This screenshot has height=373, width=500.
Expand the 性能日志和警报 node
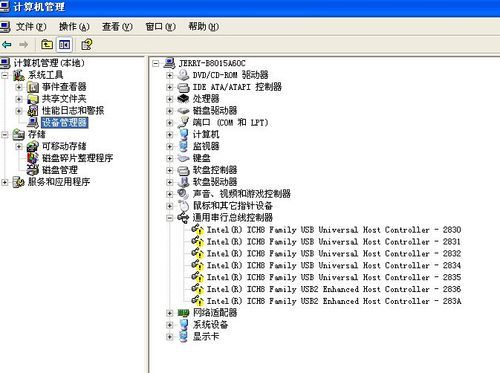click(19, 111)
